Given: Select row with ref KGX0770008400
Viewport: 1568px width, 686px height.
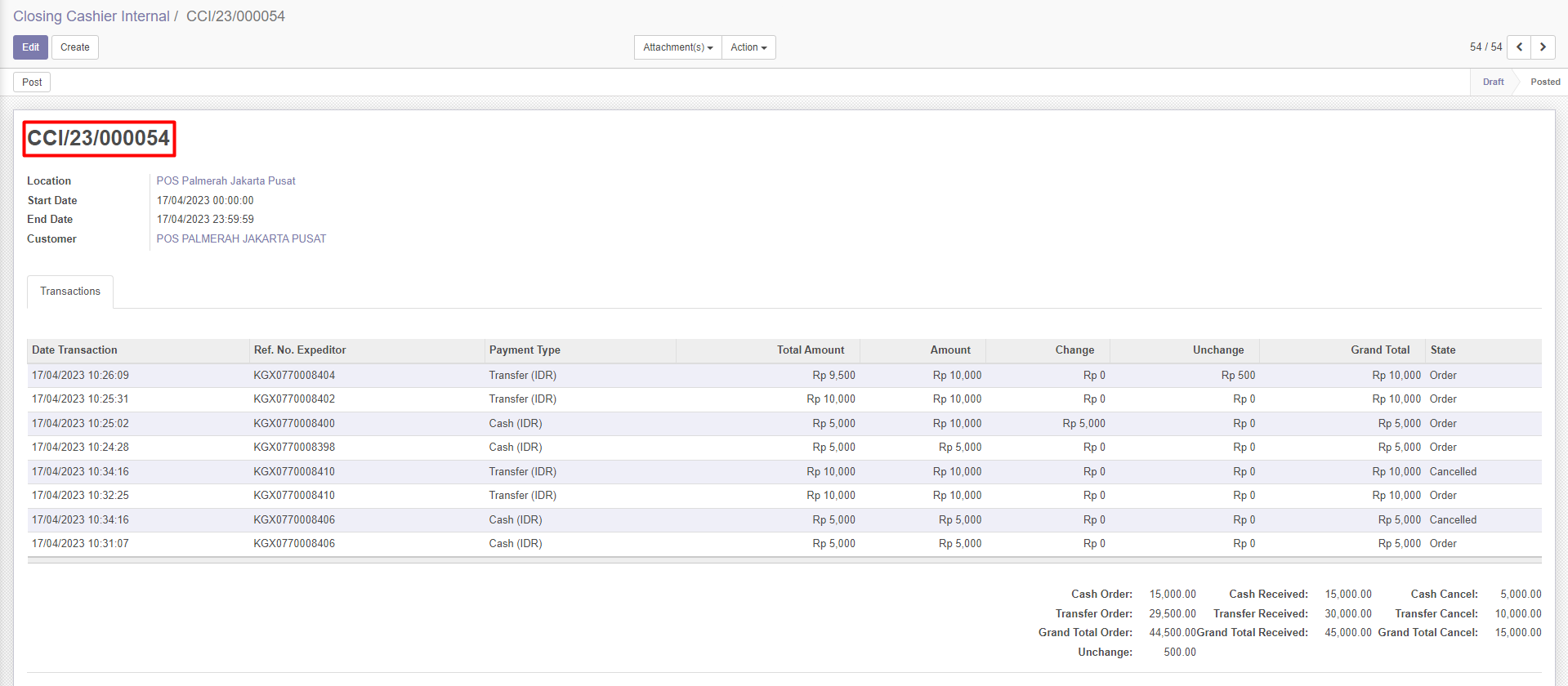Looking at the screenshot, I should click(x=784, y=424).
